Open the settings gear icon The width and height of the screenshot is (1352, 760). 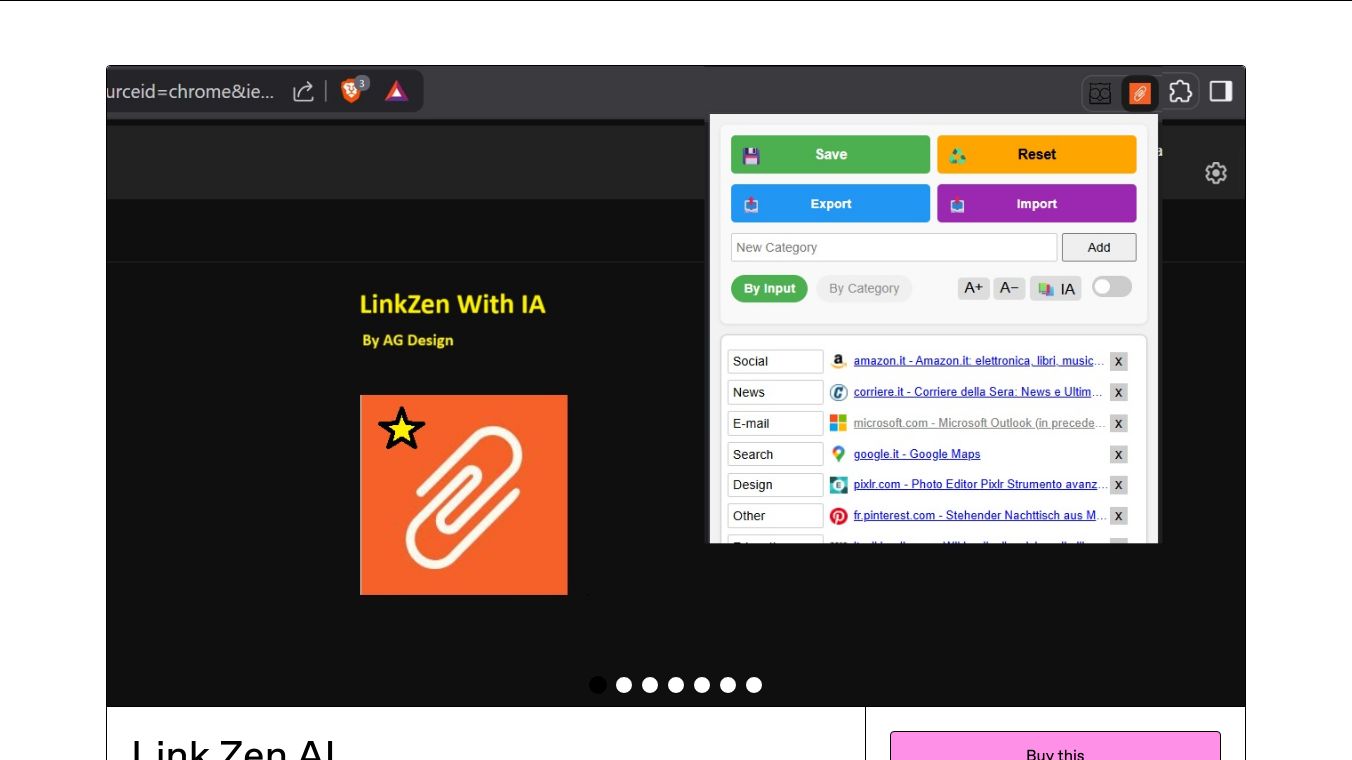[x=1216, y=173]
